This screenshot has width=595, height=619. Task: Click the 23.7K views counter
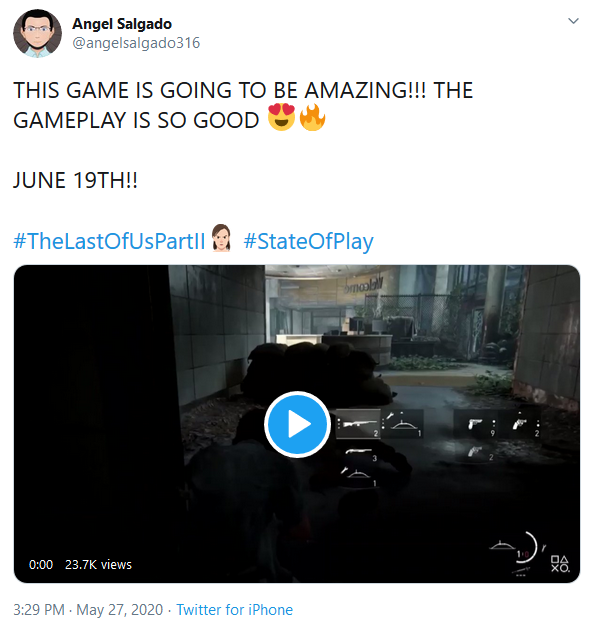[98, 565]
